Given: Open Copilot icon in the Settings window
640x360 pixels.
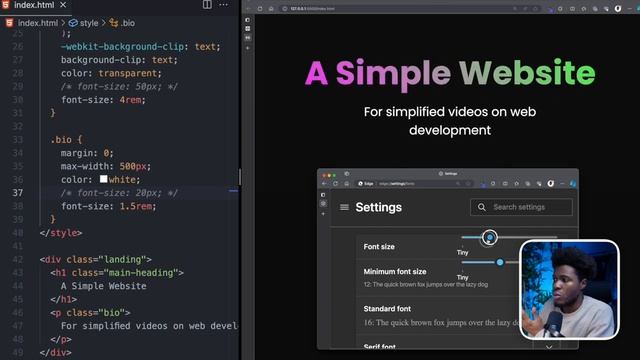Looking at the screenshot, I should pyautogui.click(x=573, y=184).
